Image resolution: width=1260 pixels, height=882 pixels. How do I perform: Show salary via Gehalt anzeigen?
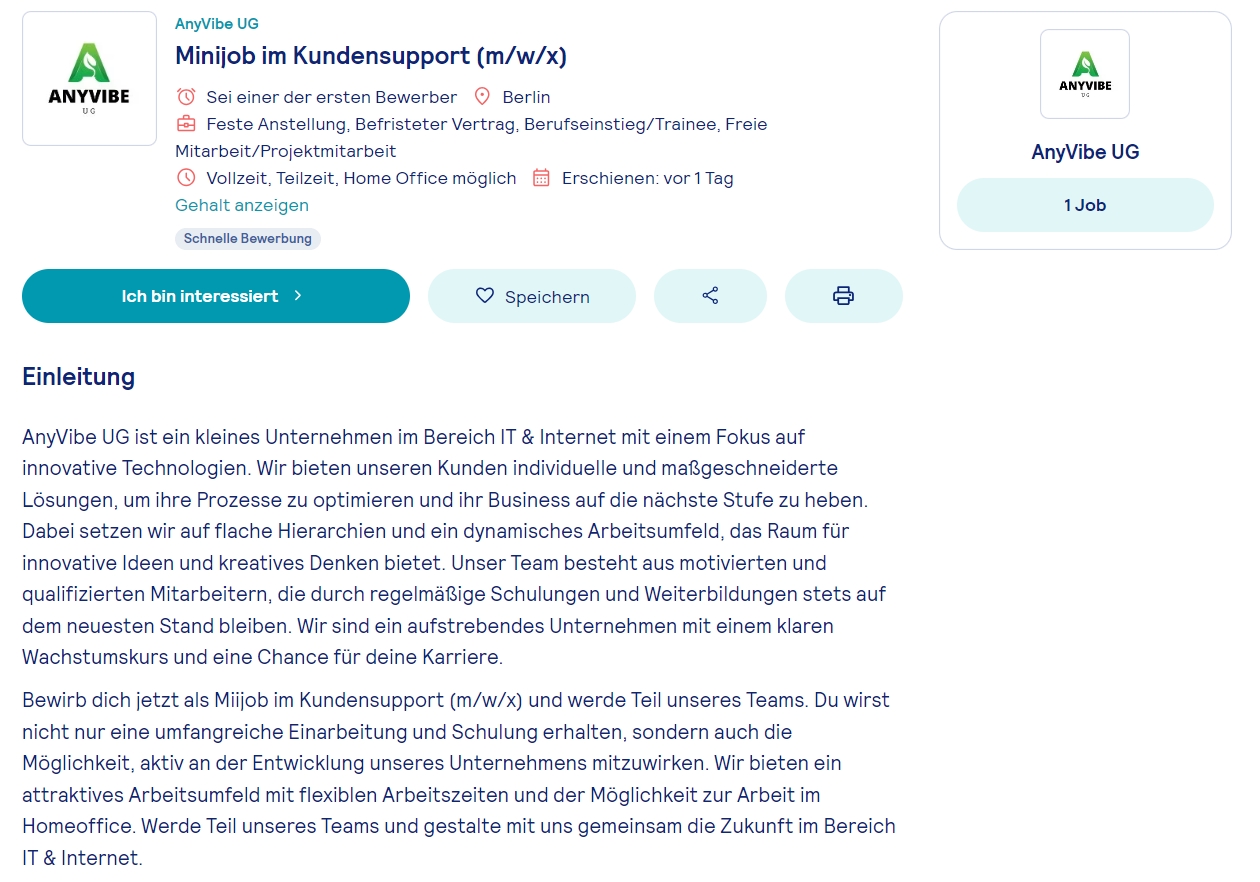point(242,205)
